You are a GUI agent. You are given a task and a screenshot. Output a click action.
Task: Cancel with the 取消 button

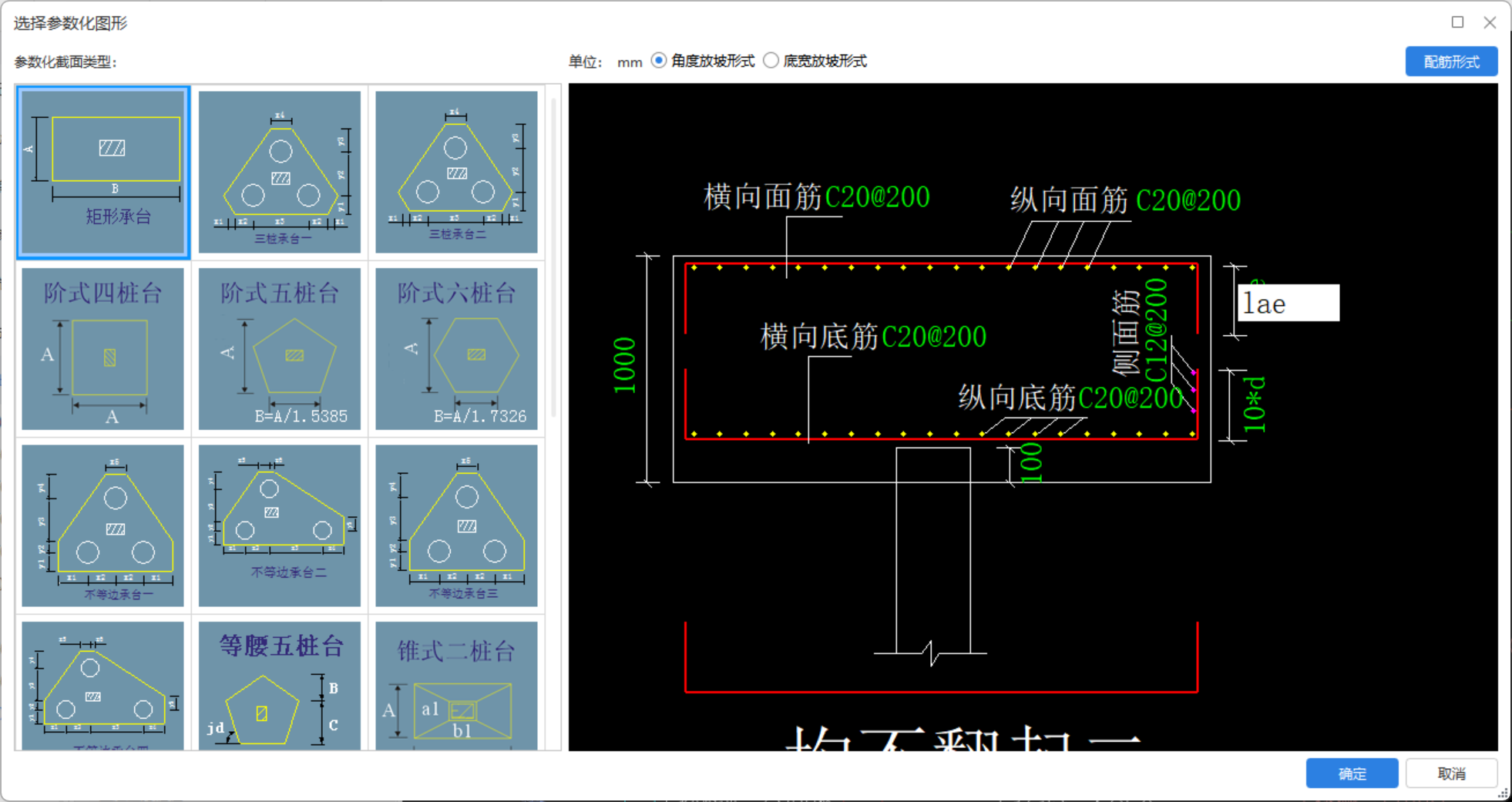pyautogui.click(x=1451, y=773)
